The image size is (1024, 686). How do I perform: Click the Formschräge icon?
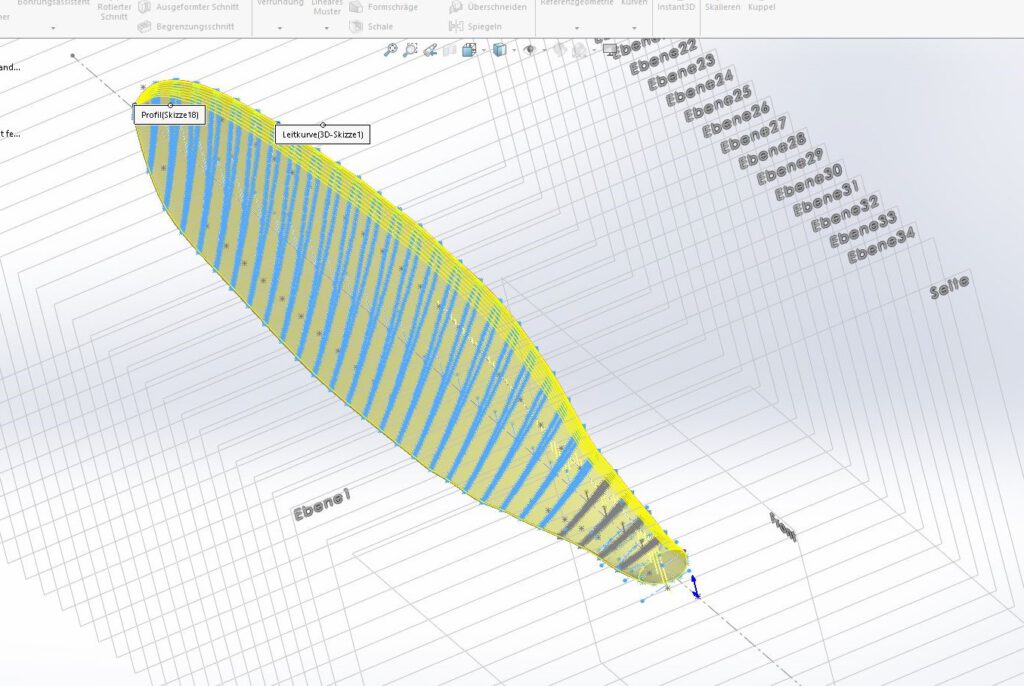click(x=356, y=7)
